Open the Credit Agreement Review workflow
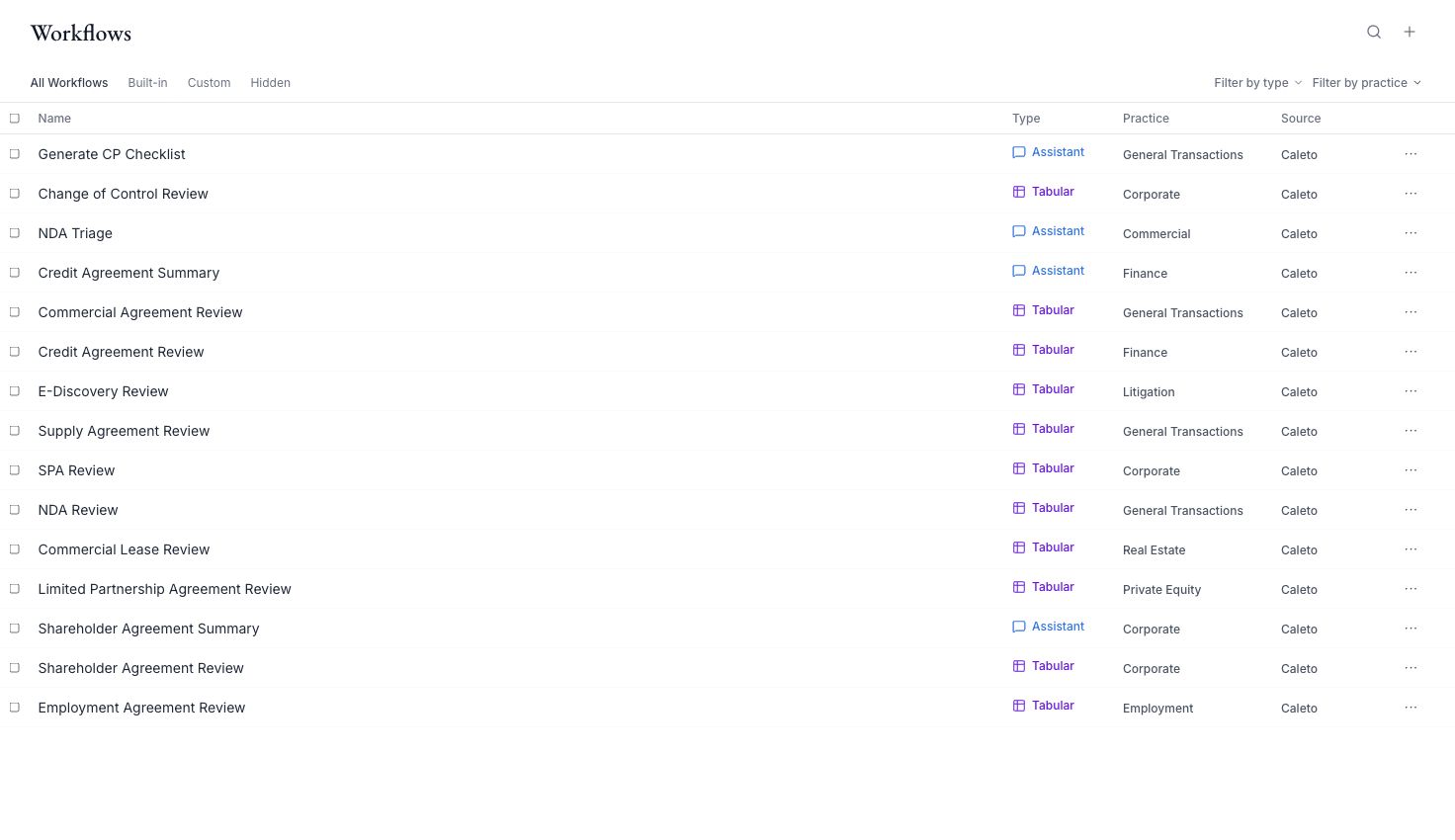 (x=121, y=352)
